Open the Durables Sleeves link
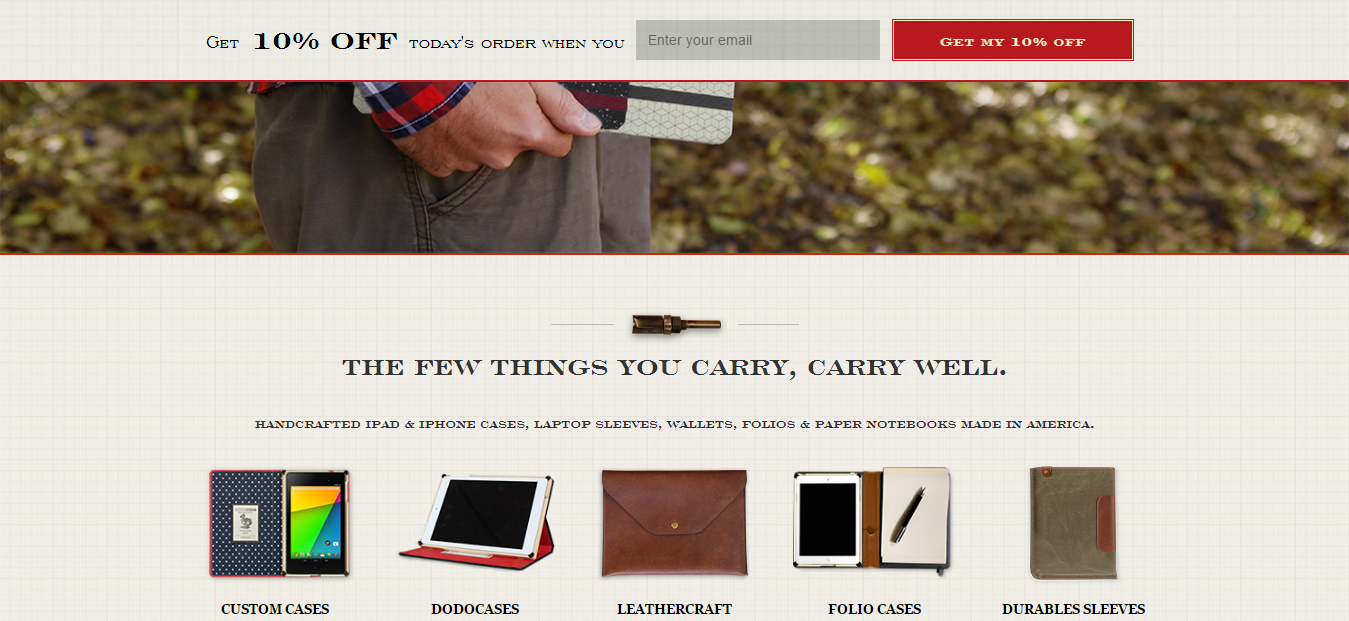This screenshot has width=1349, height=621. (x=1073, y=609)
